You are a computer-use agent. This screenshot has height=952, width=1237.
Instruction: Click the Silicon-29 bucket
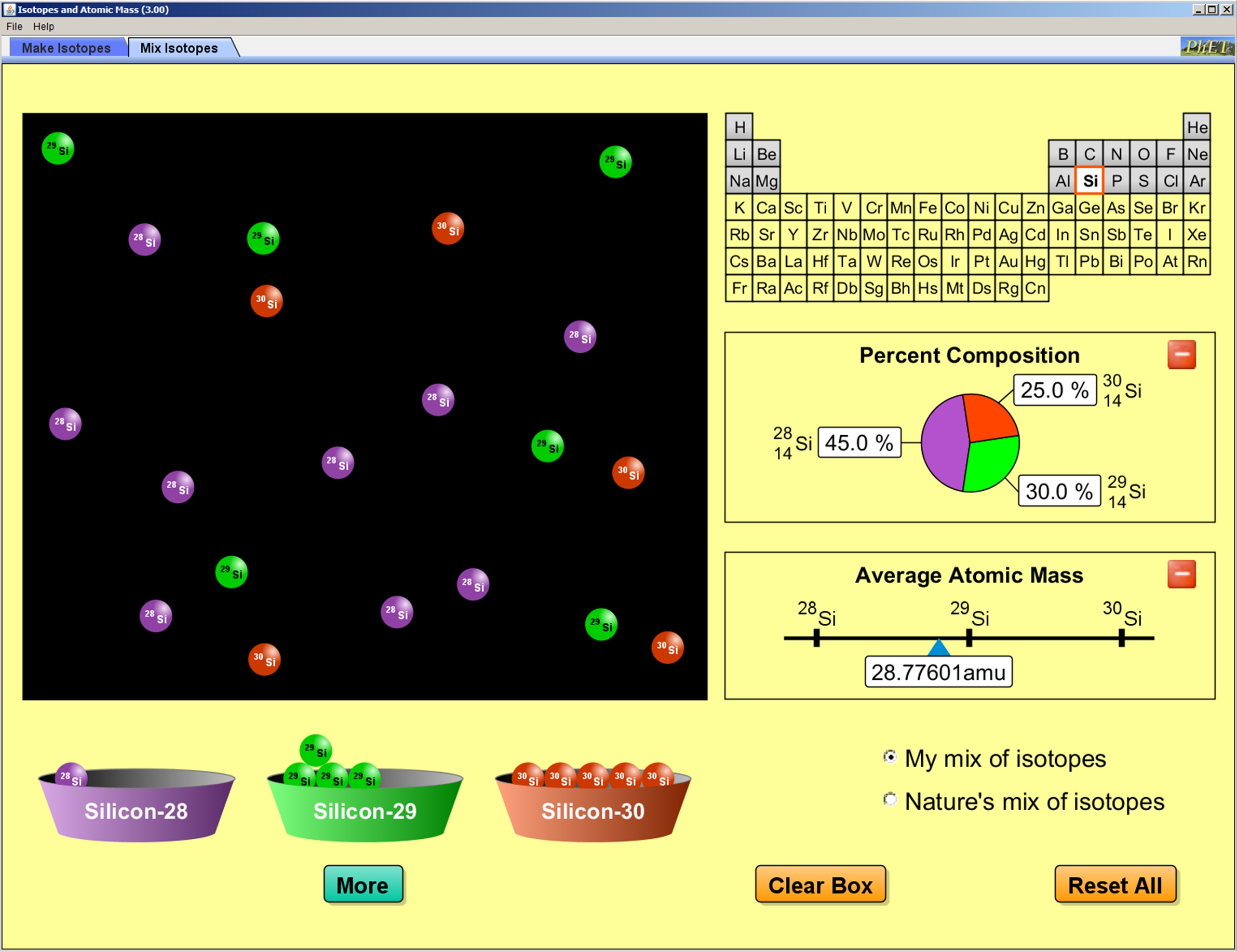click(x=365, y=811)
